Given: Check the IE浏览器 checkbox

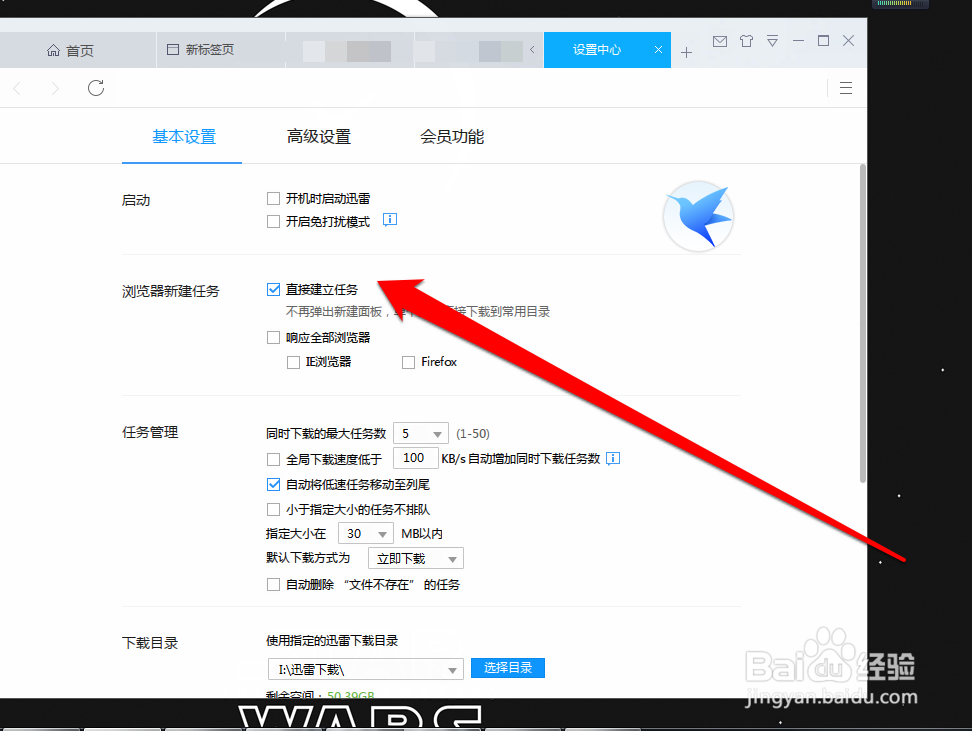Looking at the screenshot, I should coord(293,362).
